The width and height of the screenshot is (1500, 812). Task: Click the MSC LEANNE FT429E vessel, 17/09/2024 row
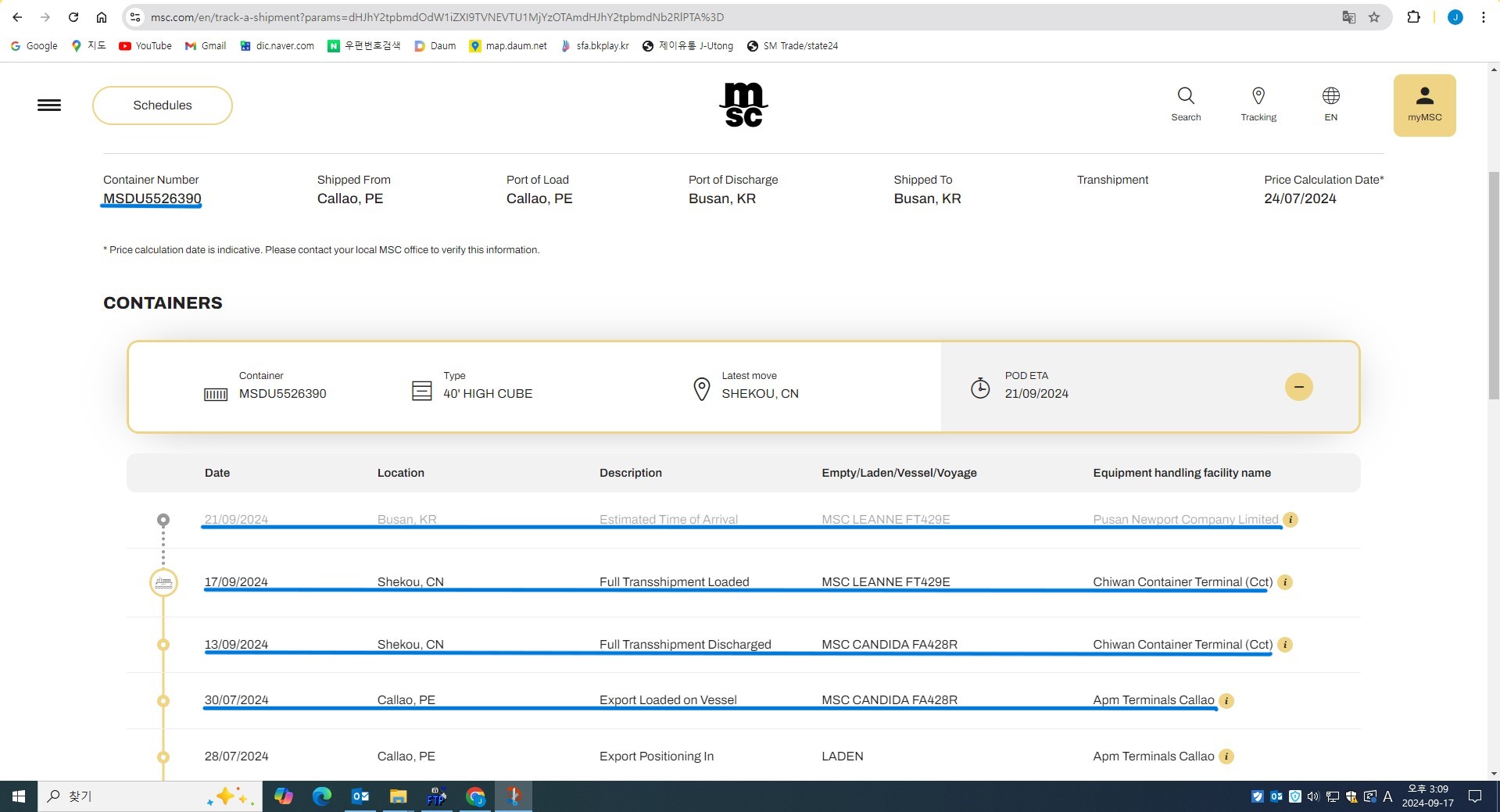tap(886, 582)
